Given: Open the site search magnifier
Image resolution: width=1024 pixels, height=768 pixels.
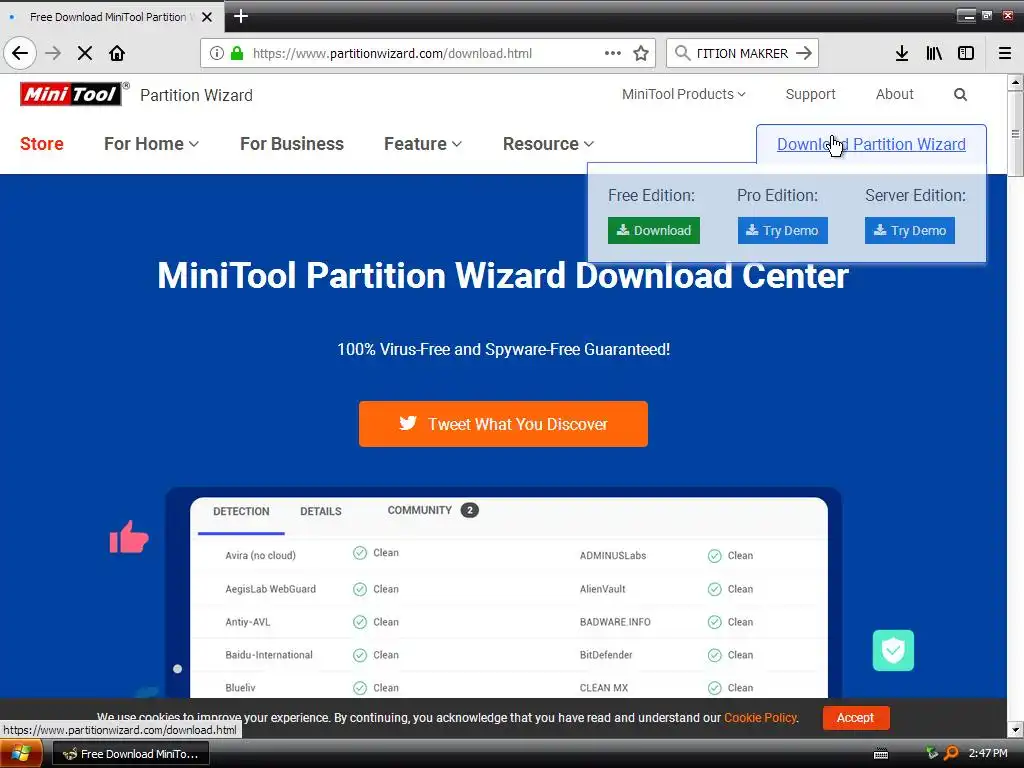Looking at the screenshot, I should tap(960, 95).
